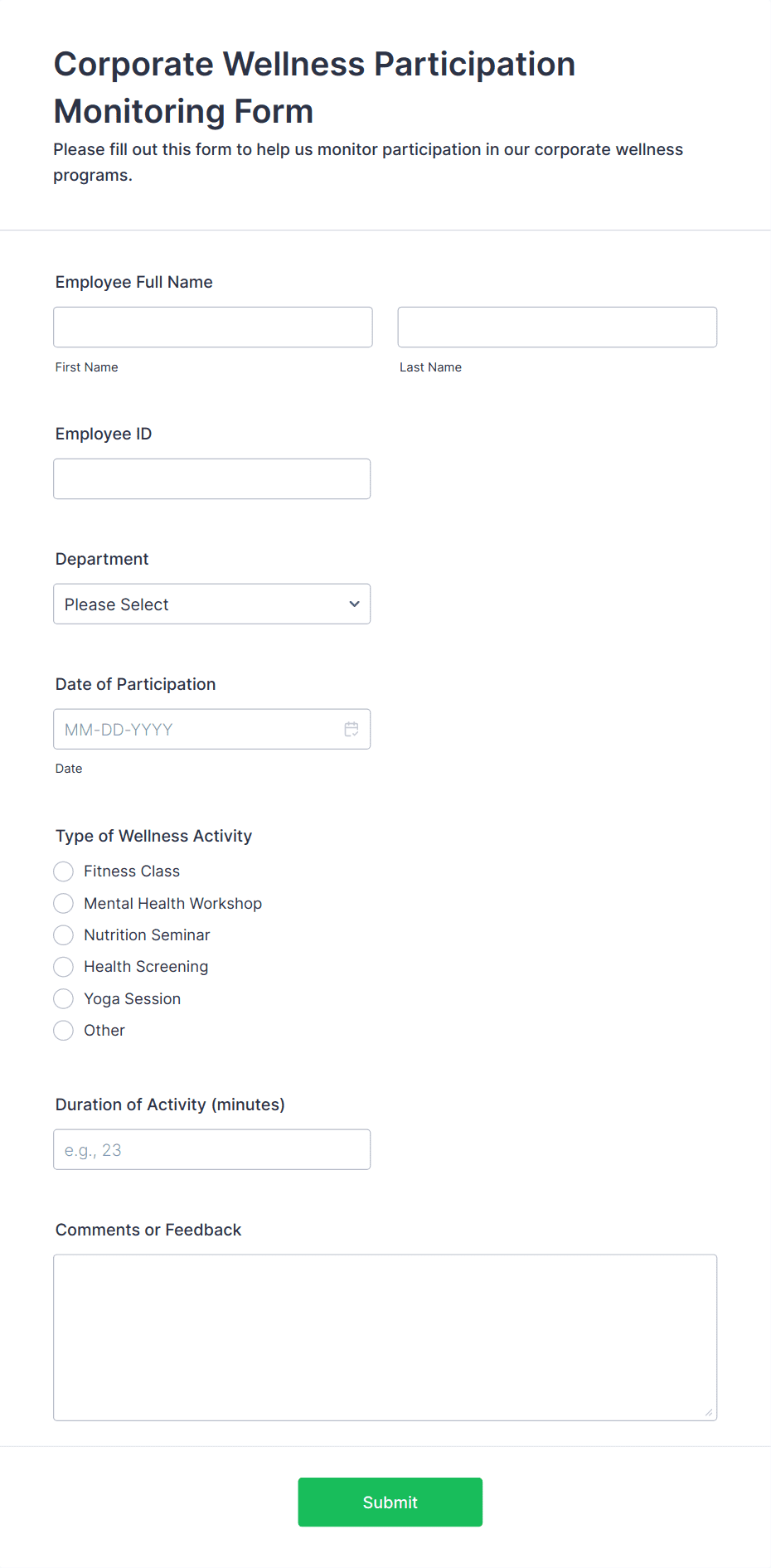Viewport: 771px width, 1568px height.
Task: Submit the wellness participation form
Action: (x=390, y=1502)
